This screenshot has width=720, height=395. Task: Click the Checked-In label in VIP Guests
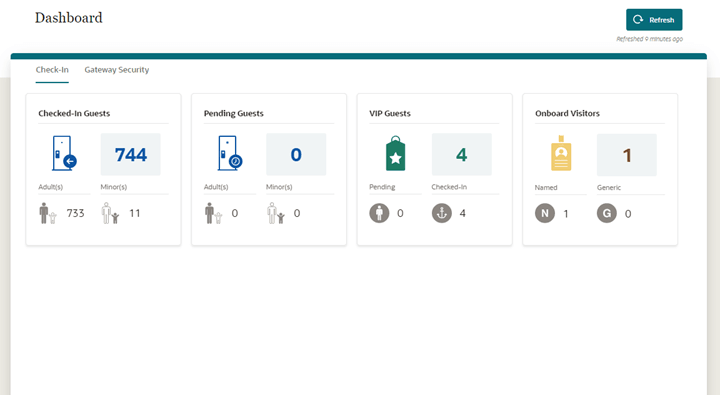[449, 187]
